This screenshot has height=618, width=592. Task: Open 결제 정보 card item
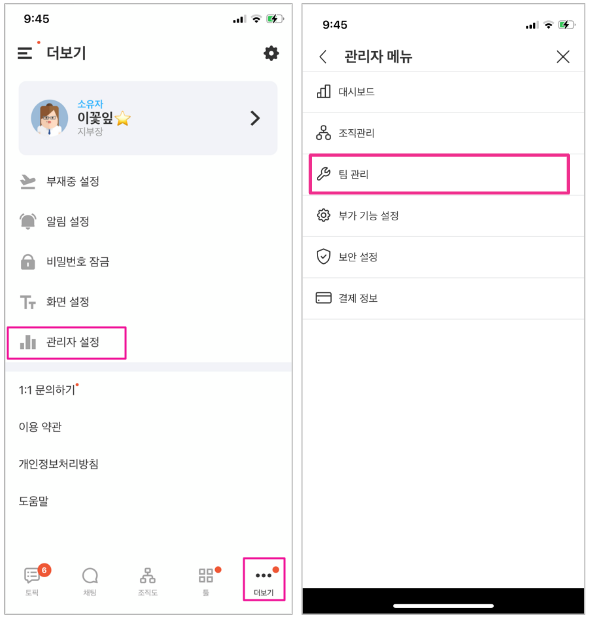443,298
